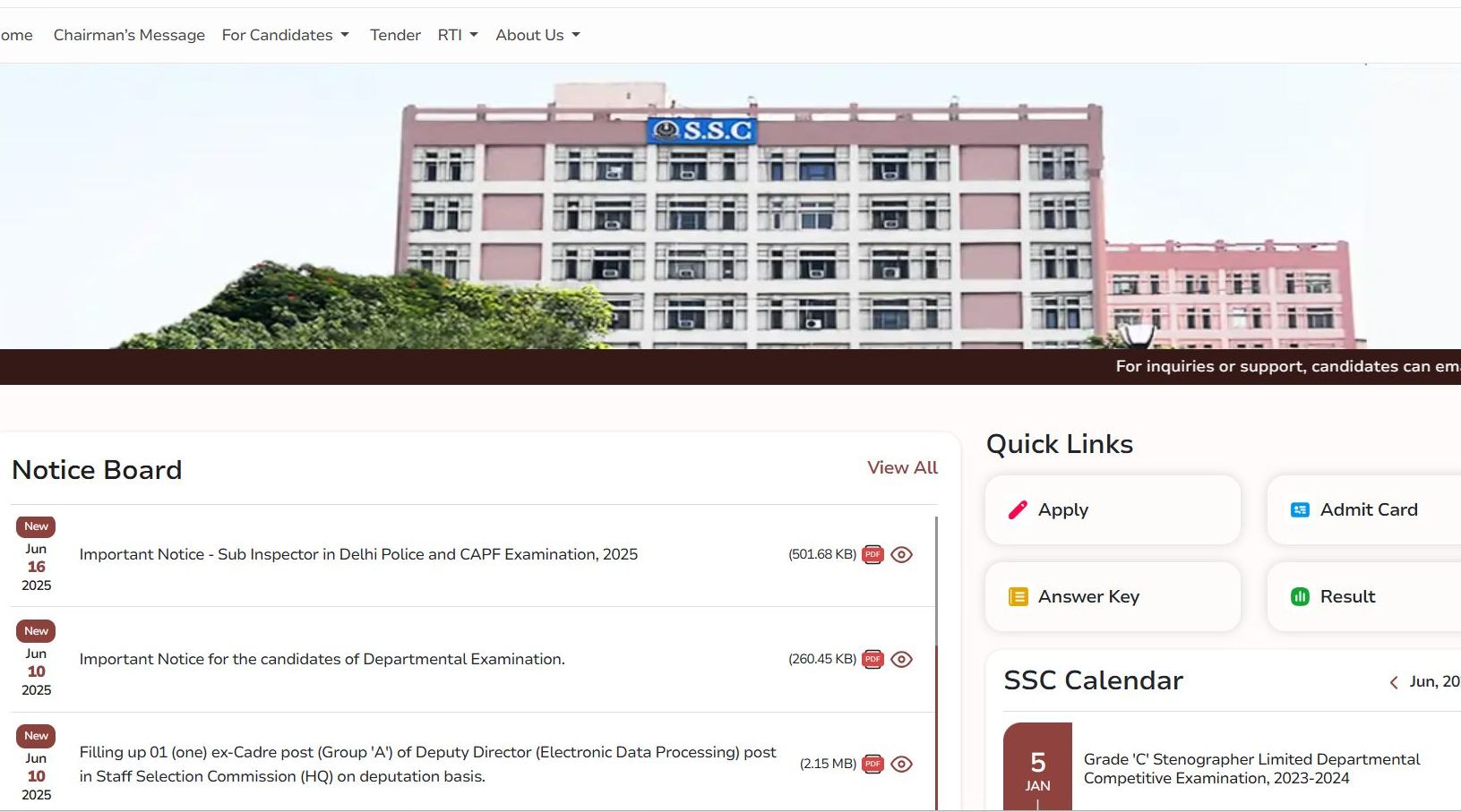Click the Jun 16 2025 notice date

[36, 567]
